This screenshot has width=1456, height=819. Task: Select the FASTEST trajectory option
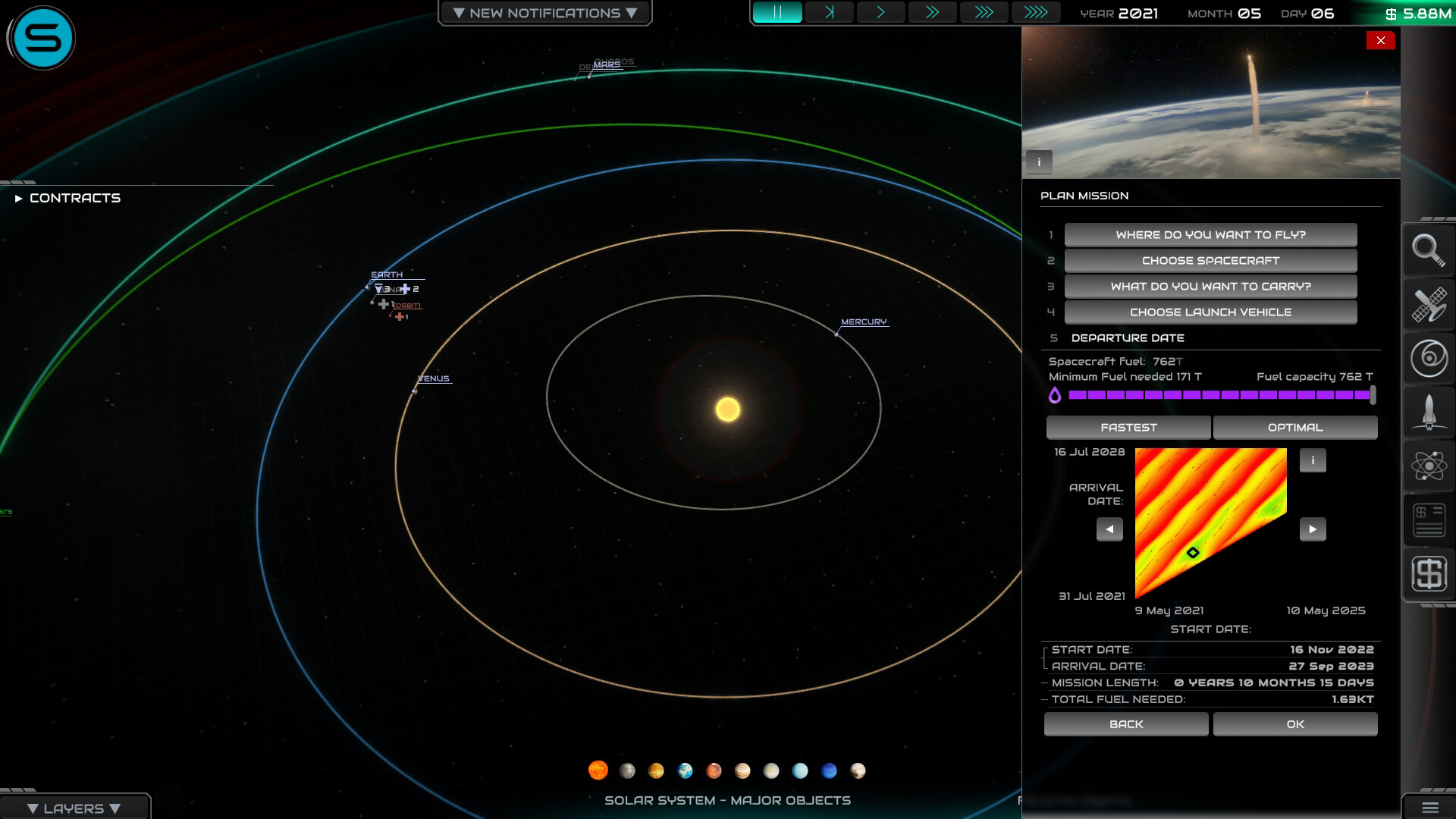1128,428
